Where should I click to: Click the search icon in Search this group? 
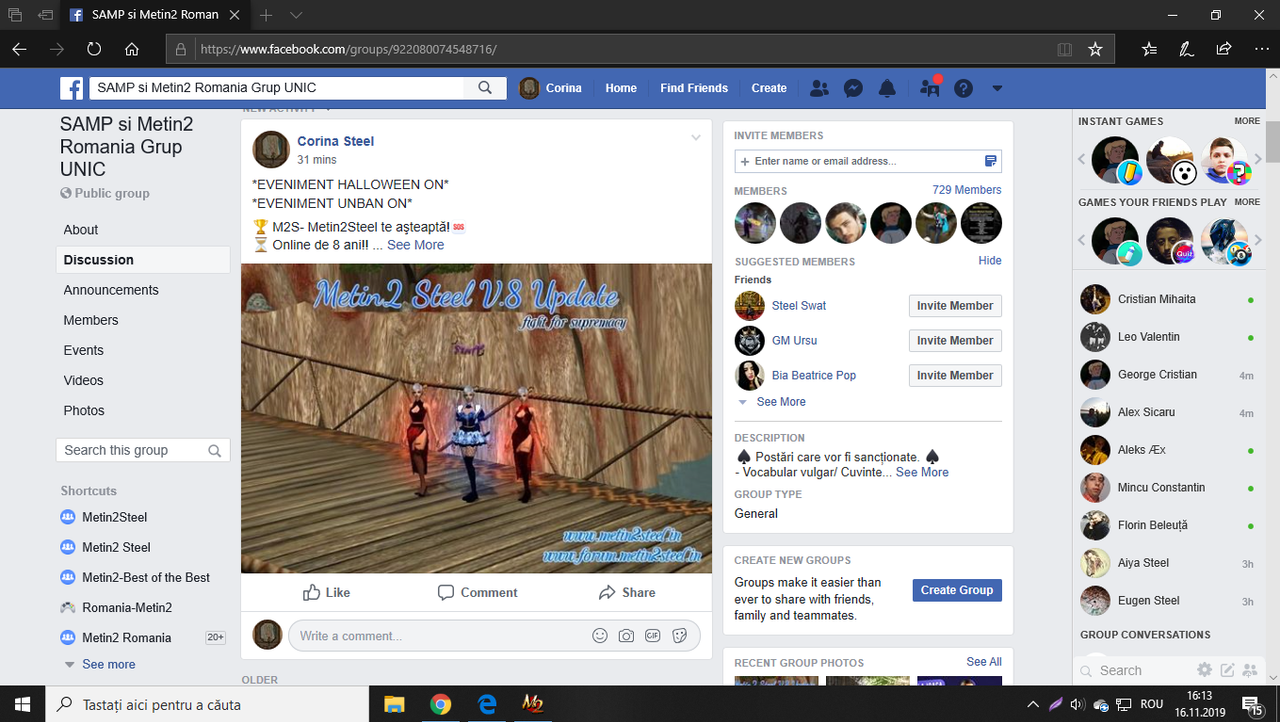pos(214,451)
